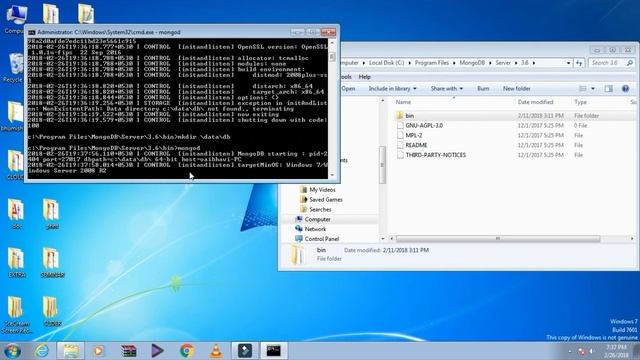Select My Videos in navigation pane
This screenshot has width=640, height=360.
[x=322, y=190]
